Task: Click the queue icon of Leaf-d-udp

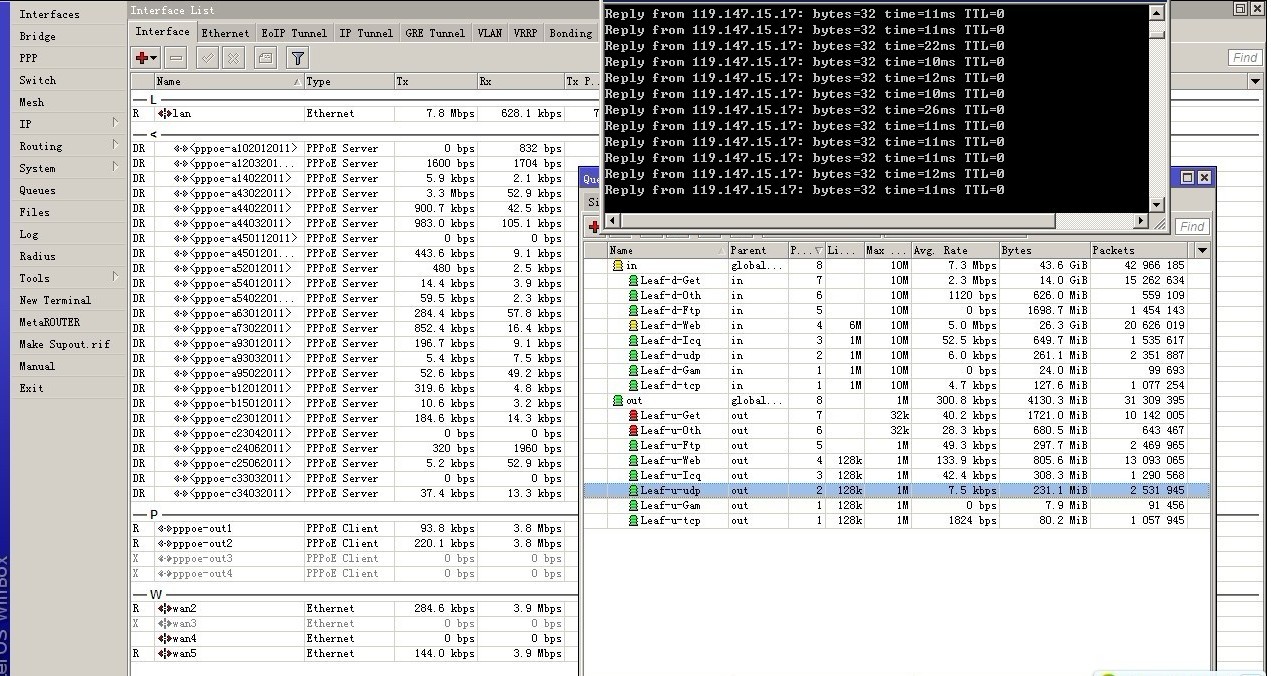Action: [633, 356]
